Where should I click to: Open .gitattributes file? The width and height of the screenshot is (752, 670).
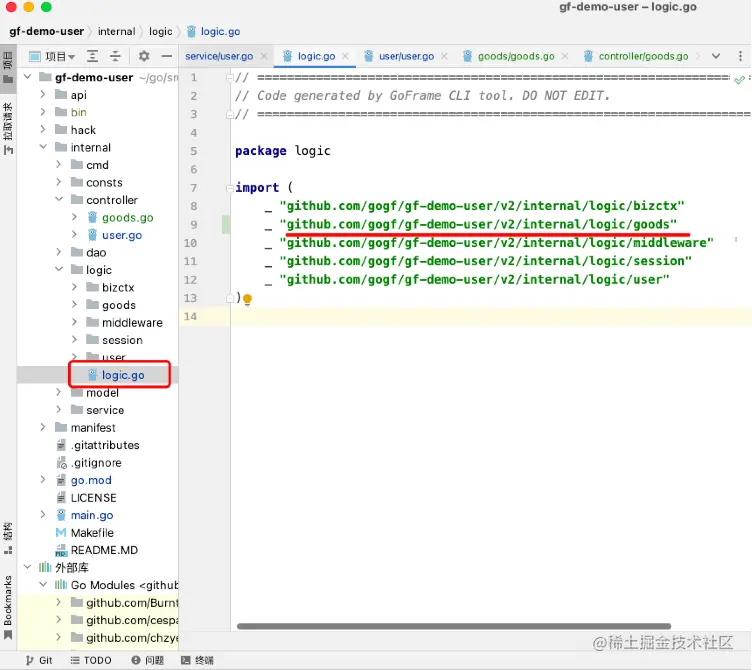tap(105, 445)
